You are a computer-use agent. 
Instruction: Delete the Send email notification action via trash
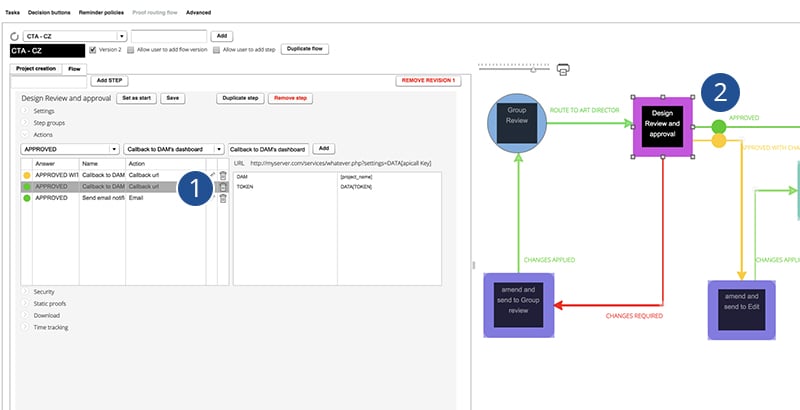click(x=223, y=198)
